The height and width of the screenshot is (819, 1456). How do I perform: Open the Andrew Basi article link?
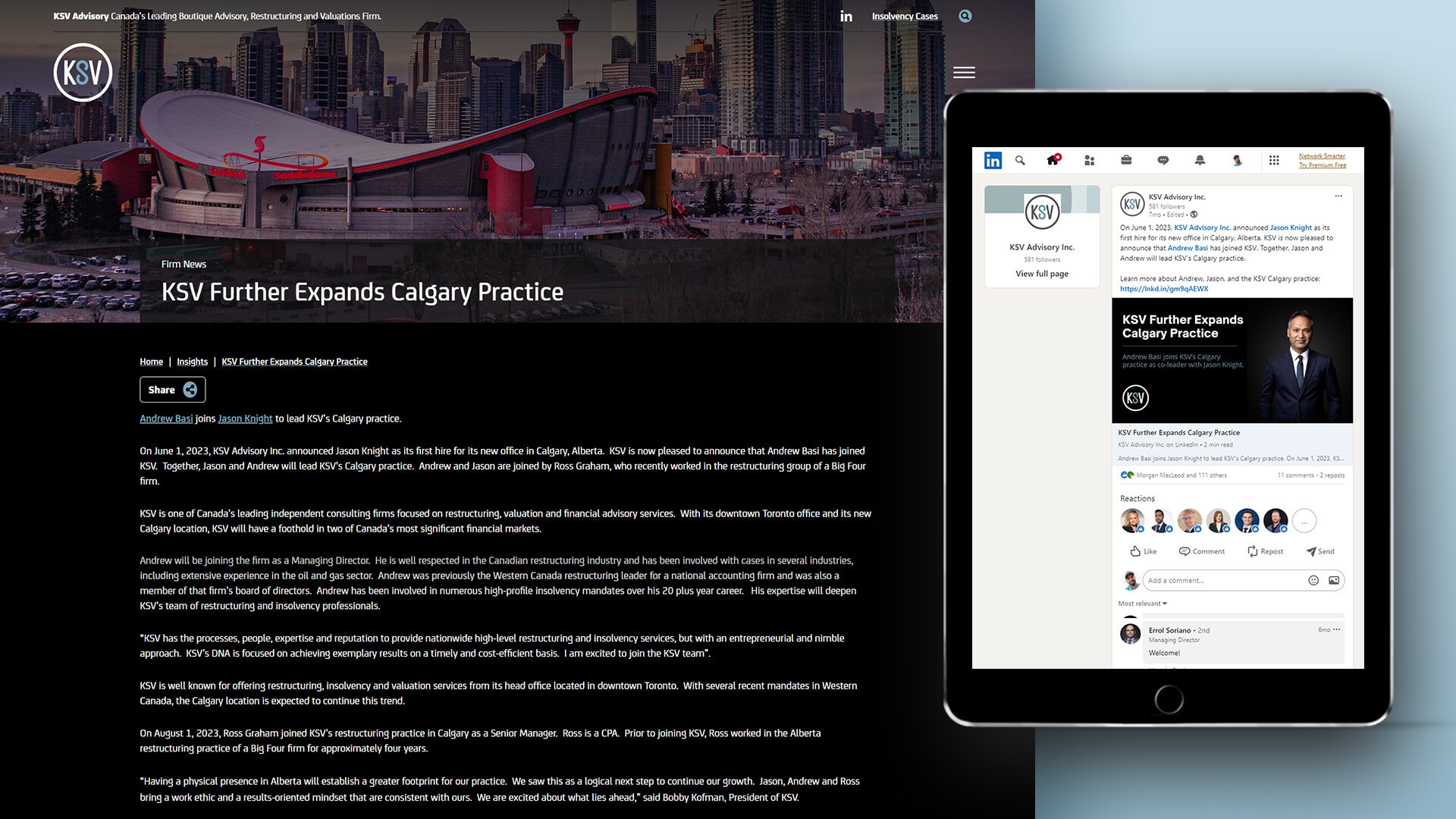[x=166, y=419]
